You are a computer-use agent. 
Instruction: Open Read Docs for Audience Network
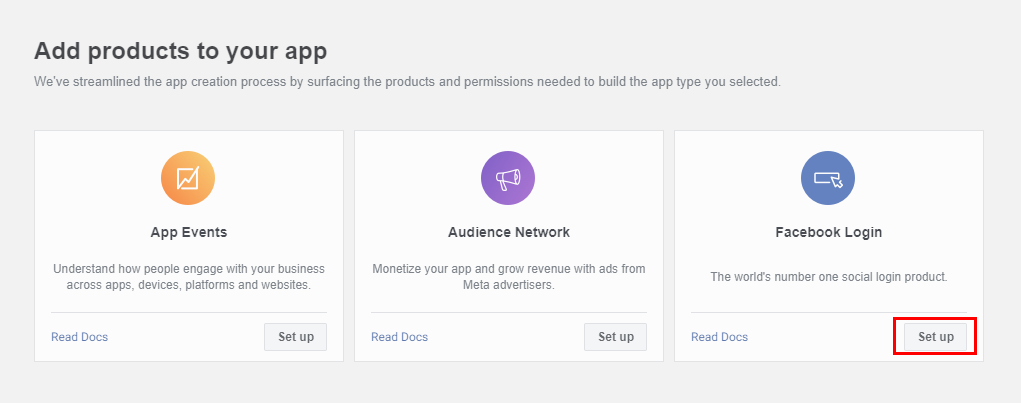[399, 337]
